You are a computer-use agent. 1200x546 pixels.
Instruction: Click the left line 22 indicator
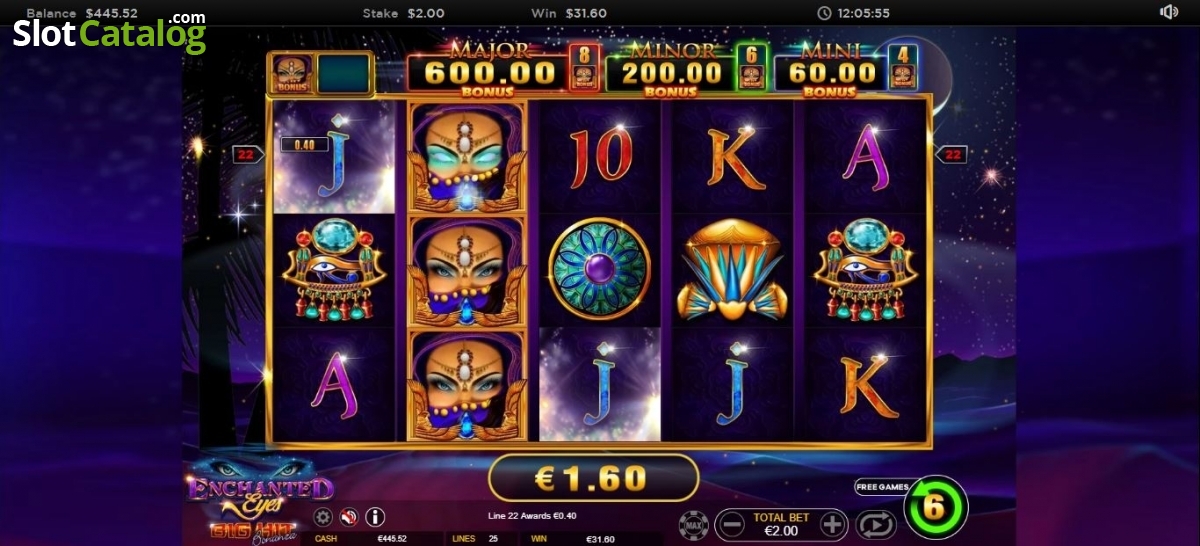click(x=248, y=154)
